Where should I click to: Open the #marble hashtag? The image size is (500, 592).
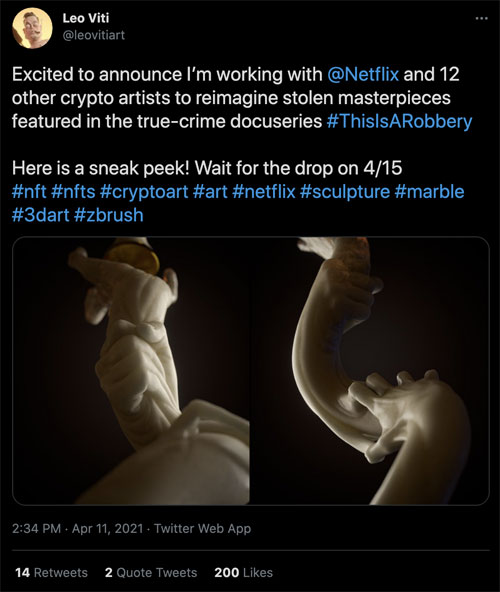[429, 191]
